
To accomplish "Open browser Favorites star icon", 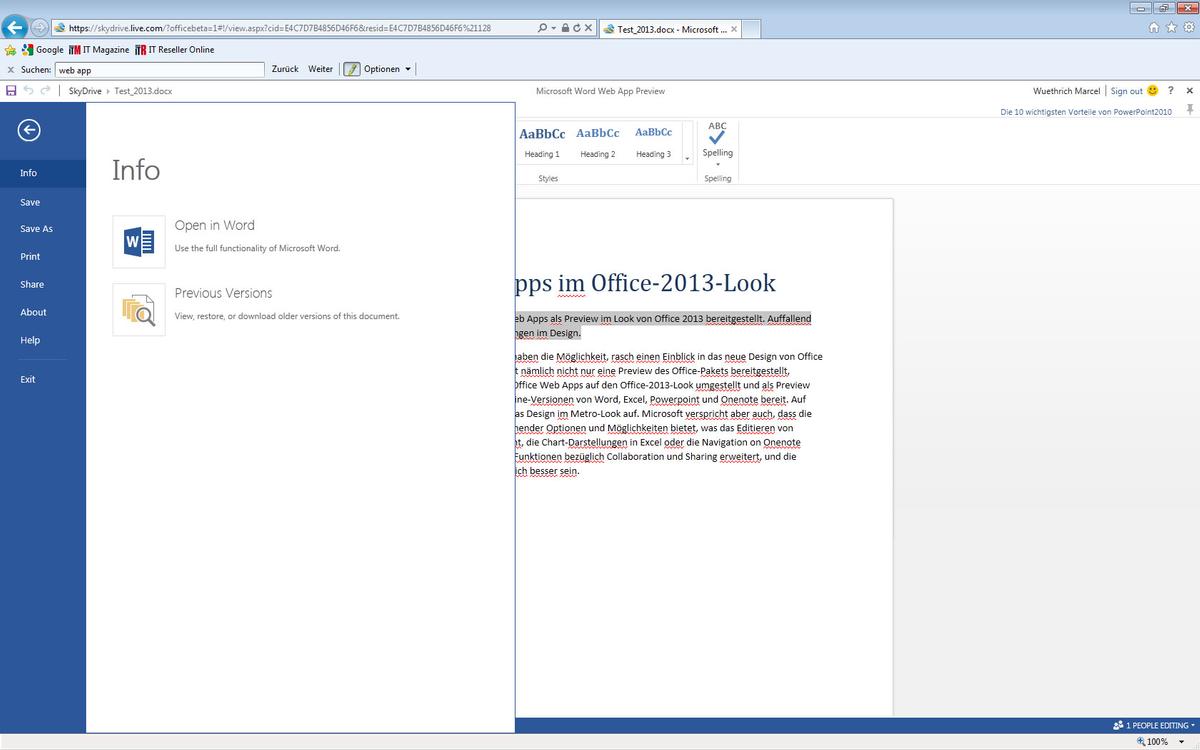I will [1171, 28].
